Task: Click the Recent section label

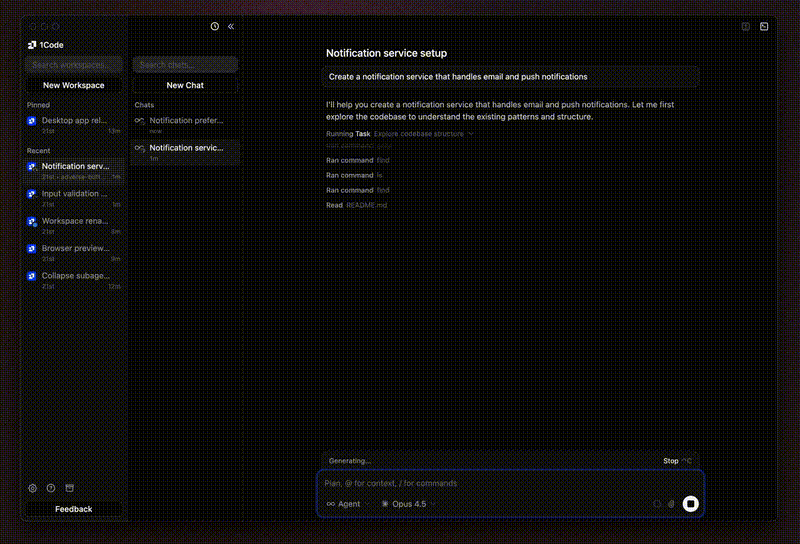Action: [38, 151]
